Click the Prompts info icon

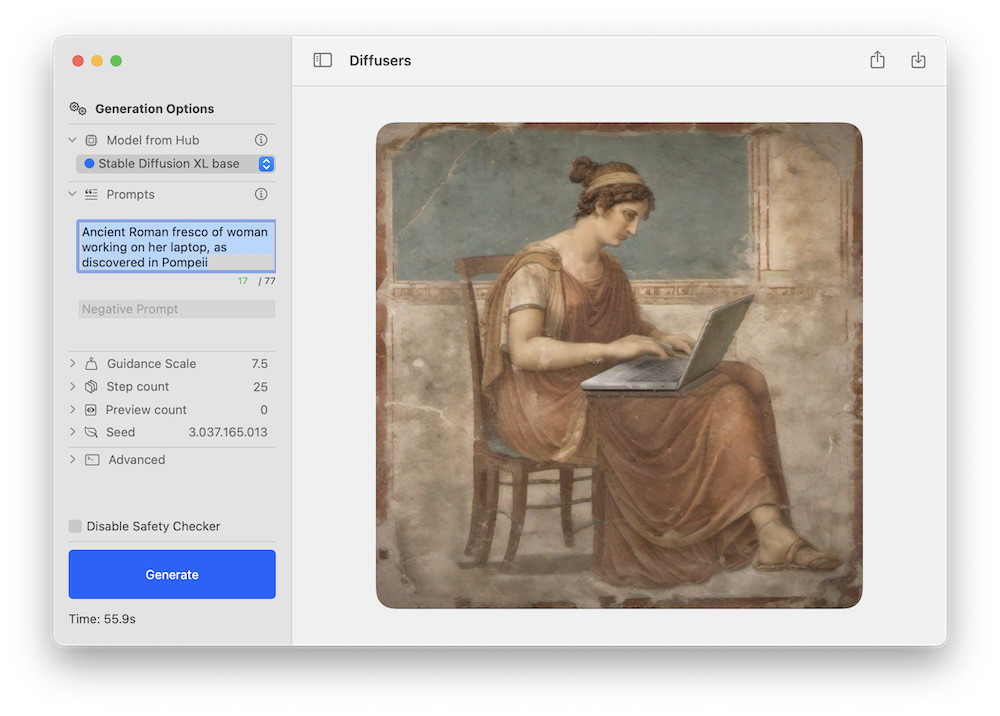(260, 194)
